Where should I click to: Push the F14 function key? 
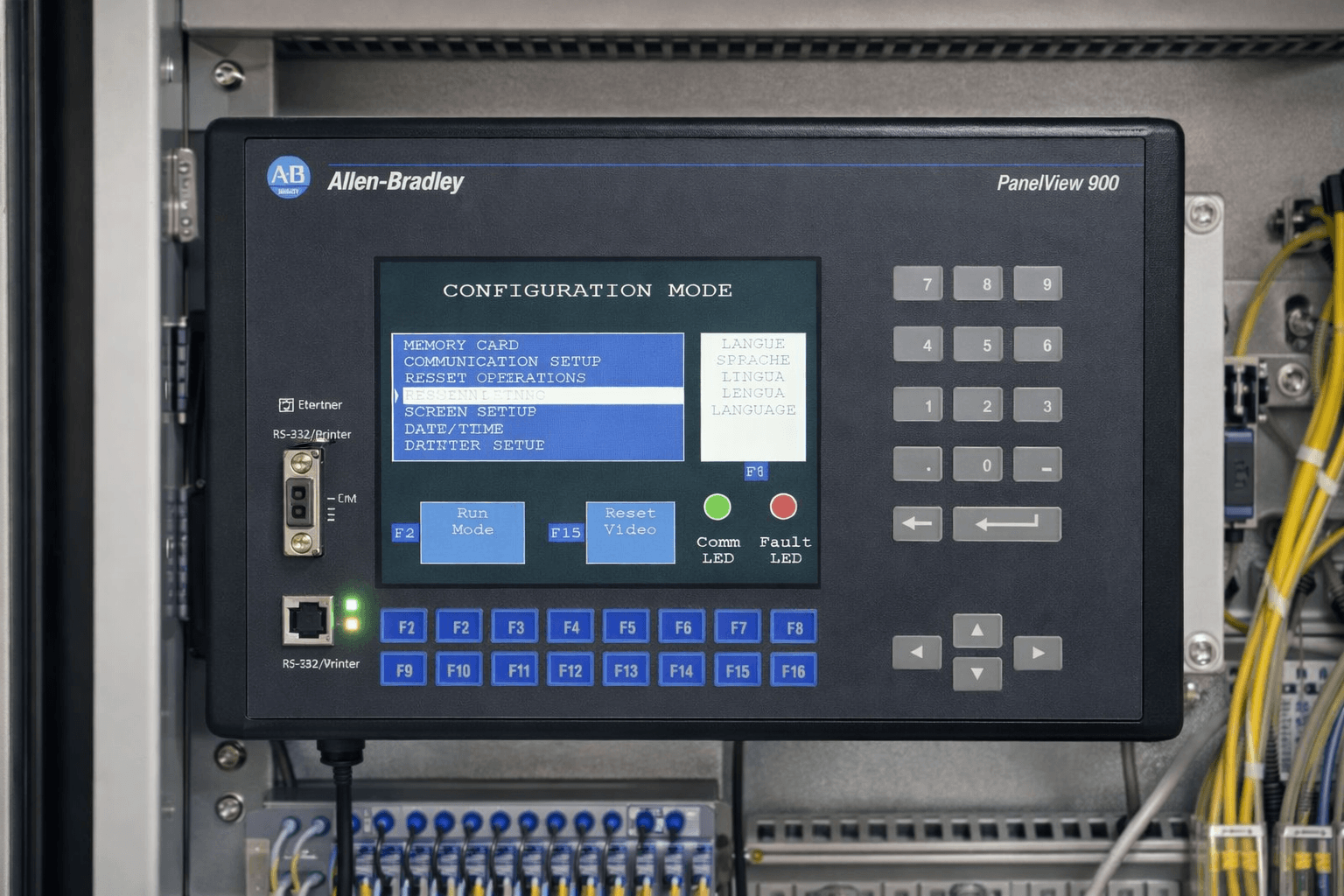coord(682,670)
